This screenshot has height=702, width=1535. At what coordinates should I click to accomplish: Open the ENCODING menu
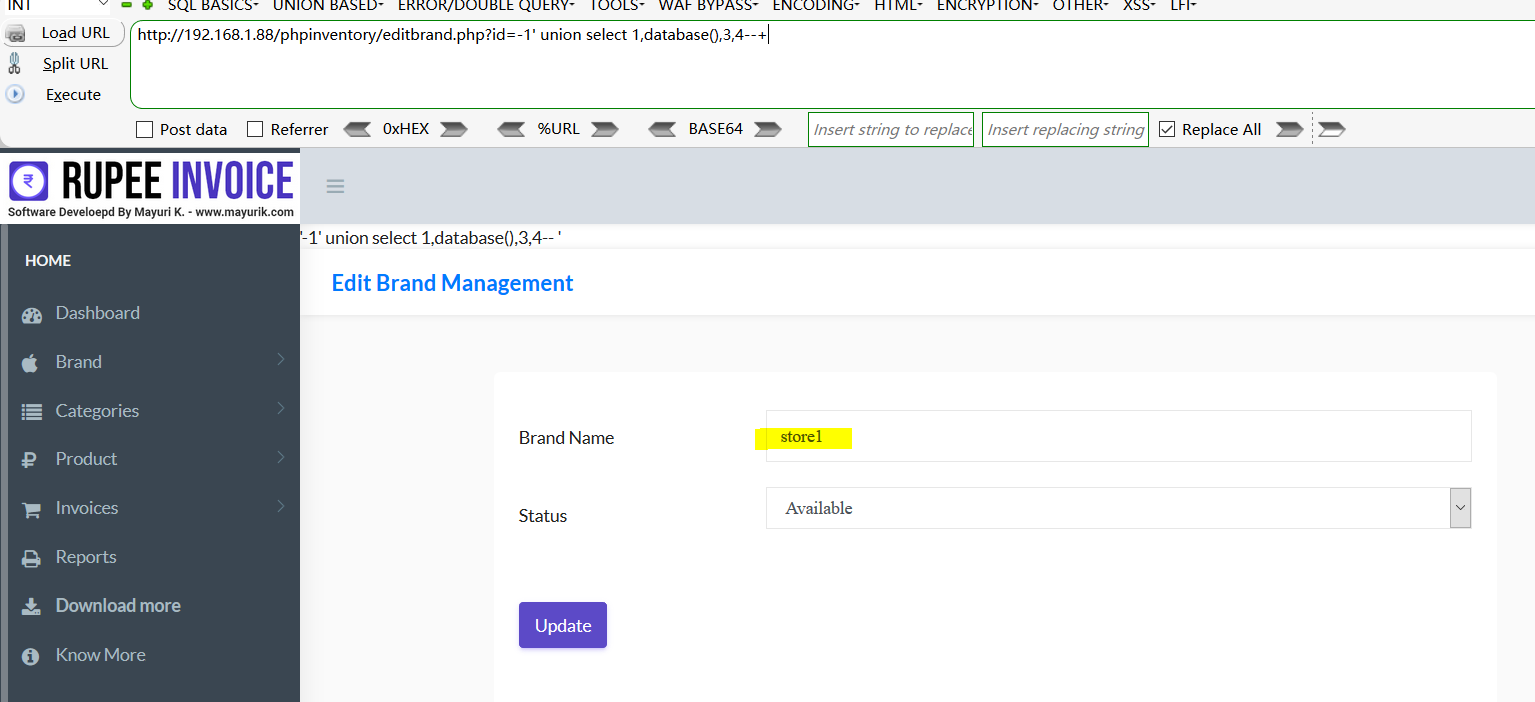816,5
